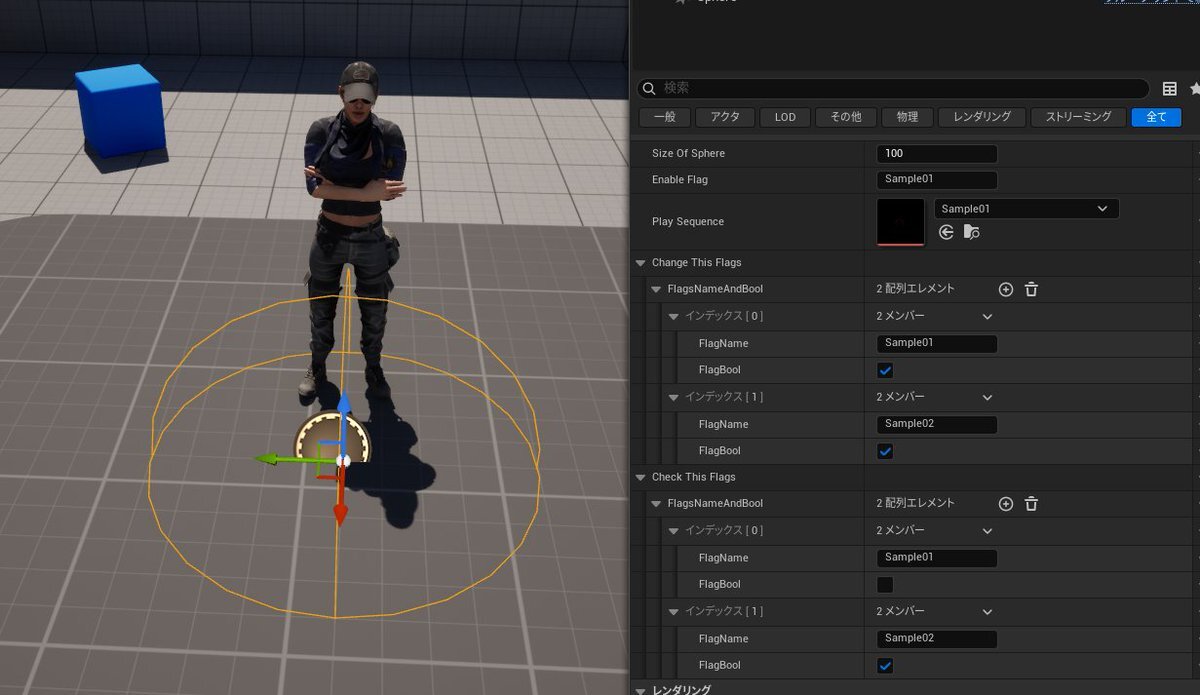
Task: Collapse the Check This Flags category
Action: pos(640,478)
